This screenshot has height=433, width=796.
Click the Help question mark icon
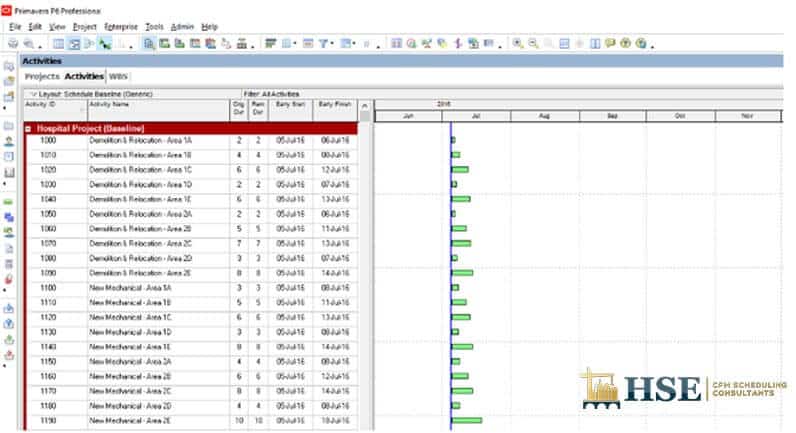[626, 44]
